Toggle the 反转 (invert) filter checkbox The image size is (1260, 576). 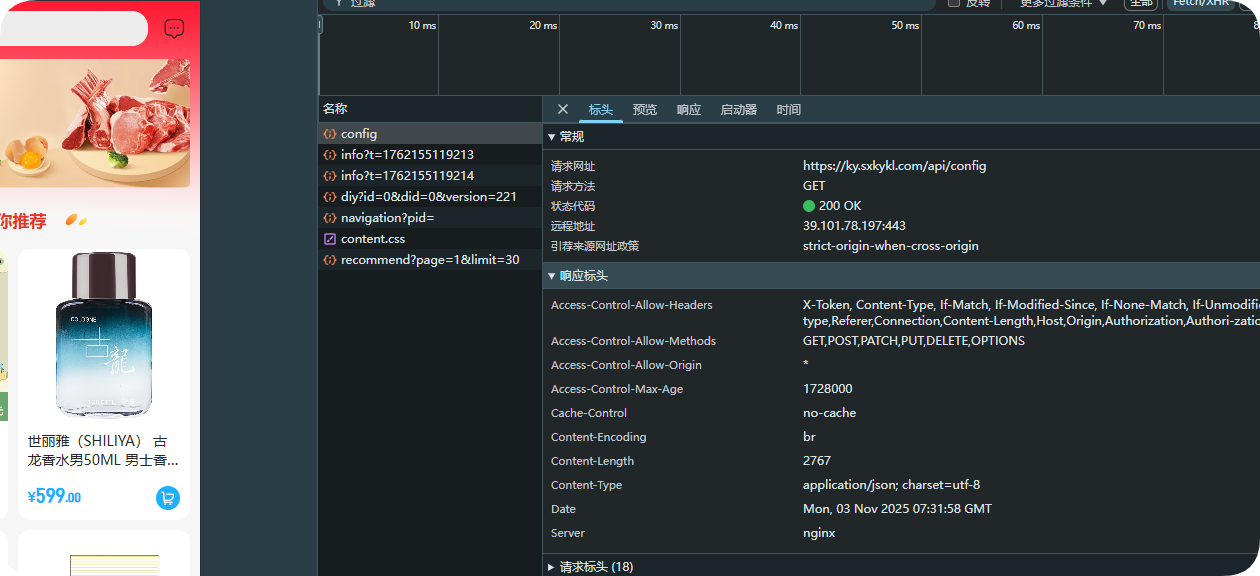(954, 3)
